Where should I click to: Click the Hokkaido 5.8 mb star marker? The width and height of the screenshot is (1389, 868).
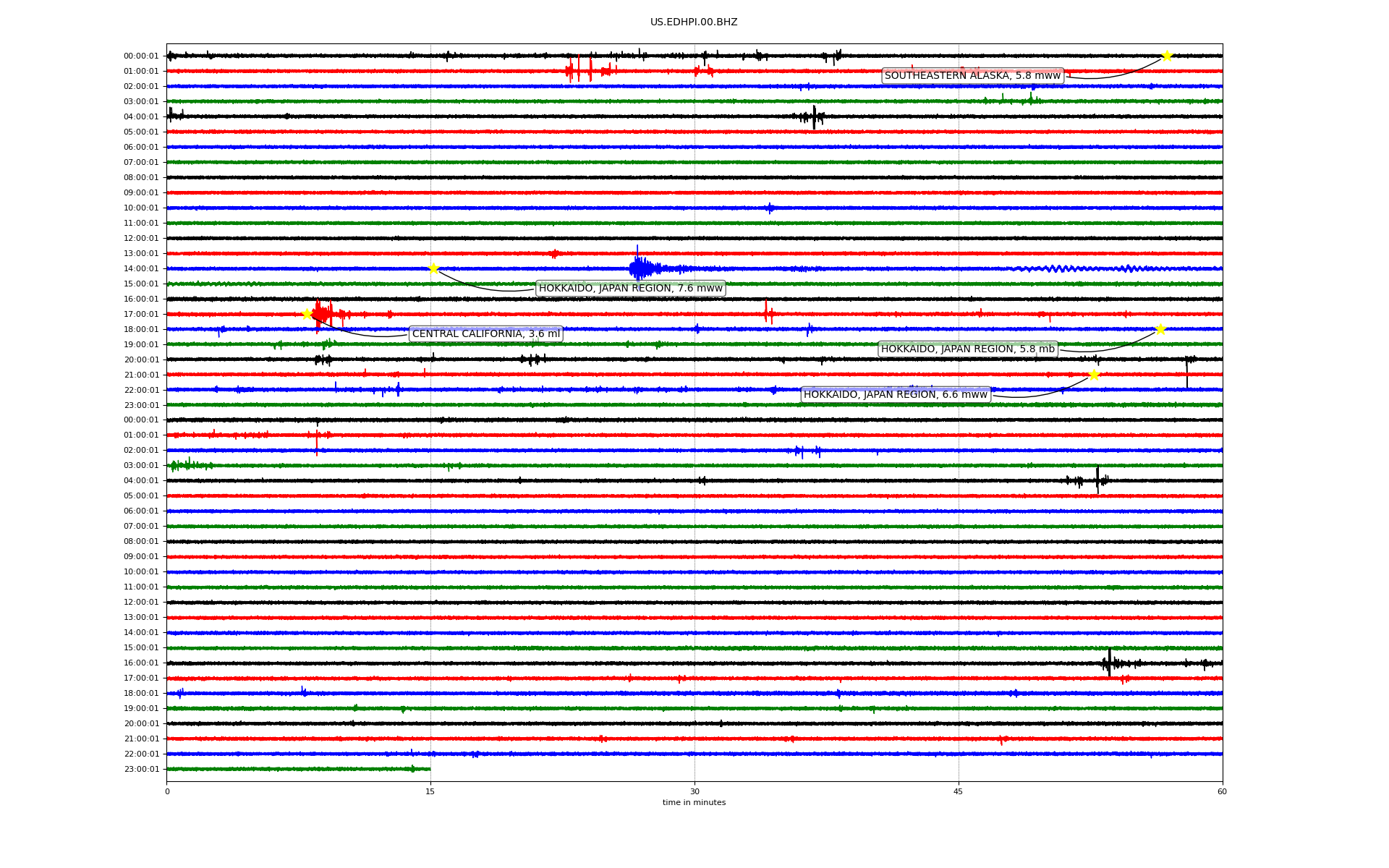coord(1160,329)
